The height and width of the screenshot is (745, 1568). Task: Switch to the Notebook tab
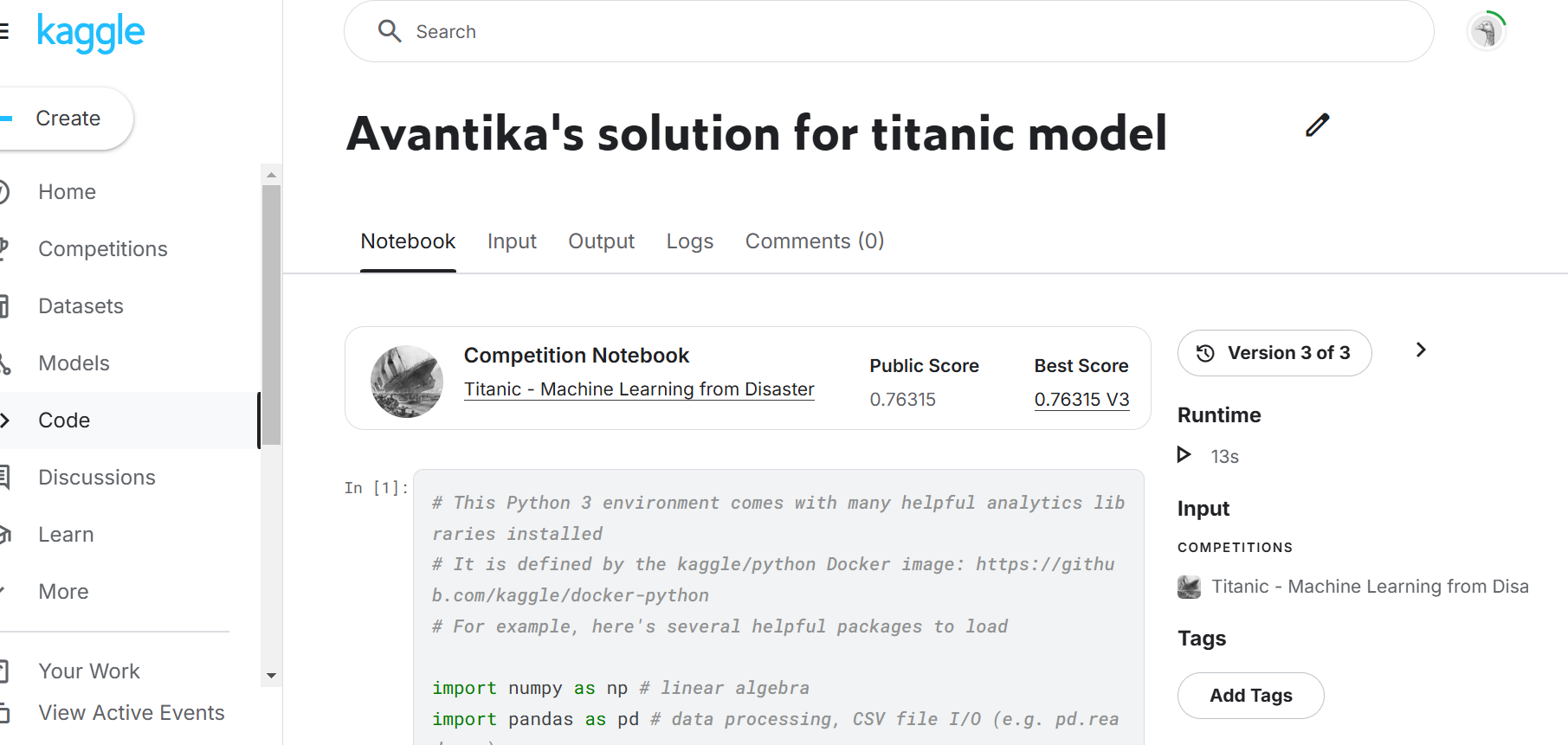[408, 241]
